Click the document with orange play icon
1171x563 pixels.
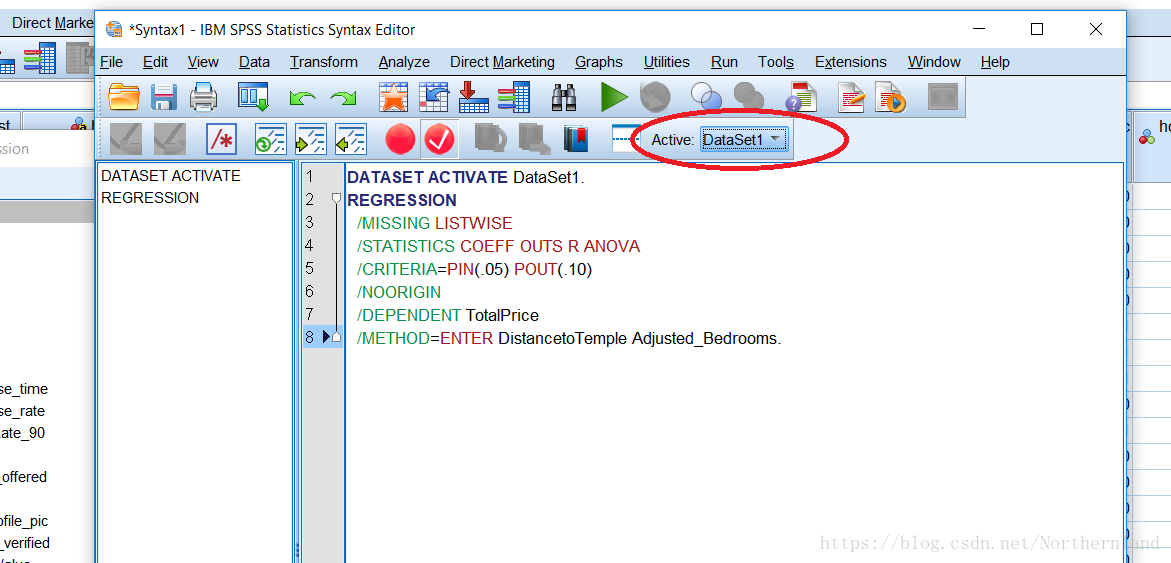pos(890,97)
